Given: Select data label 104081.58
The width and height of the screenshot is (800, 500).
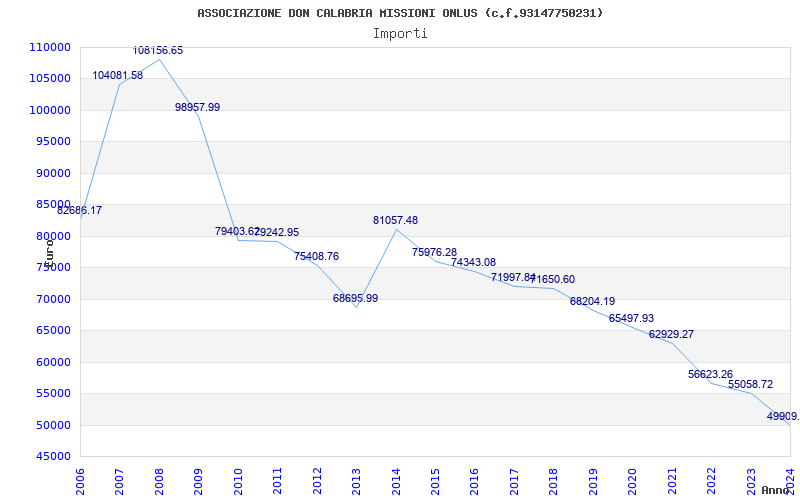Looking at the screenshot, I should coord(118,76).
